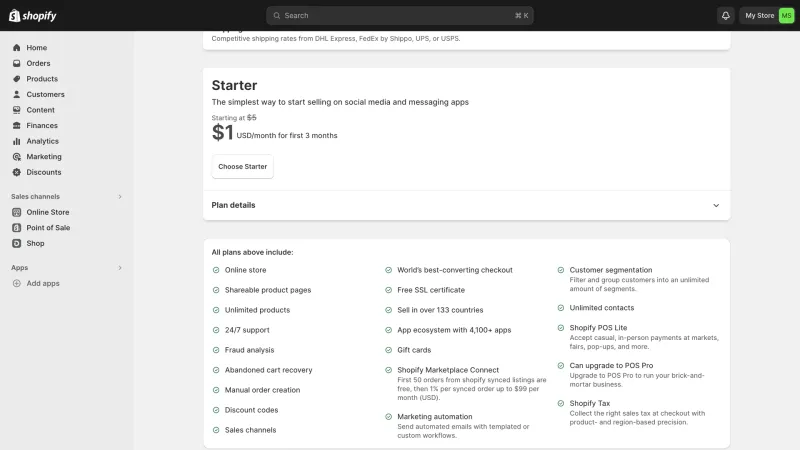Click the Content sidebar icon
The width and height of the screenshot is (800, 450).
[x=16, y=110]
